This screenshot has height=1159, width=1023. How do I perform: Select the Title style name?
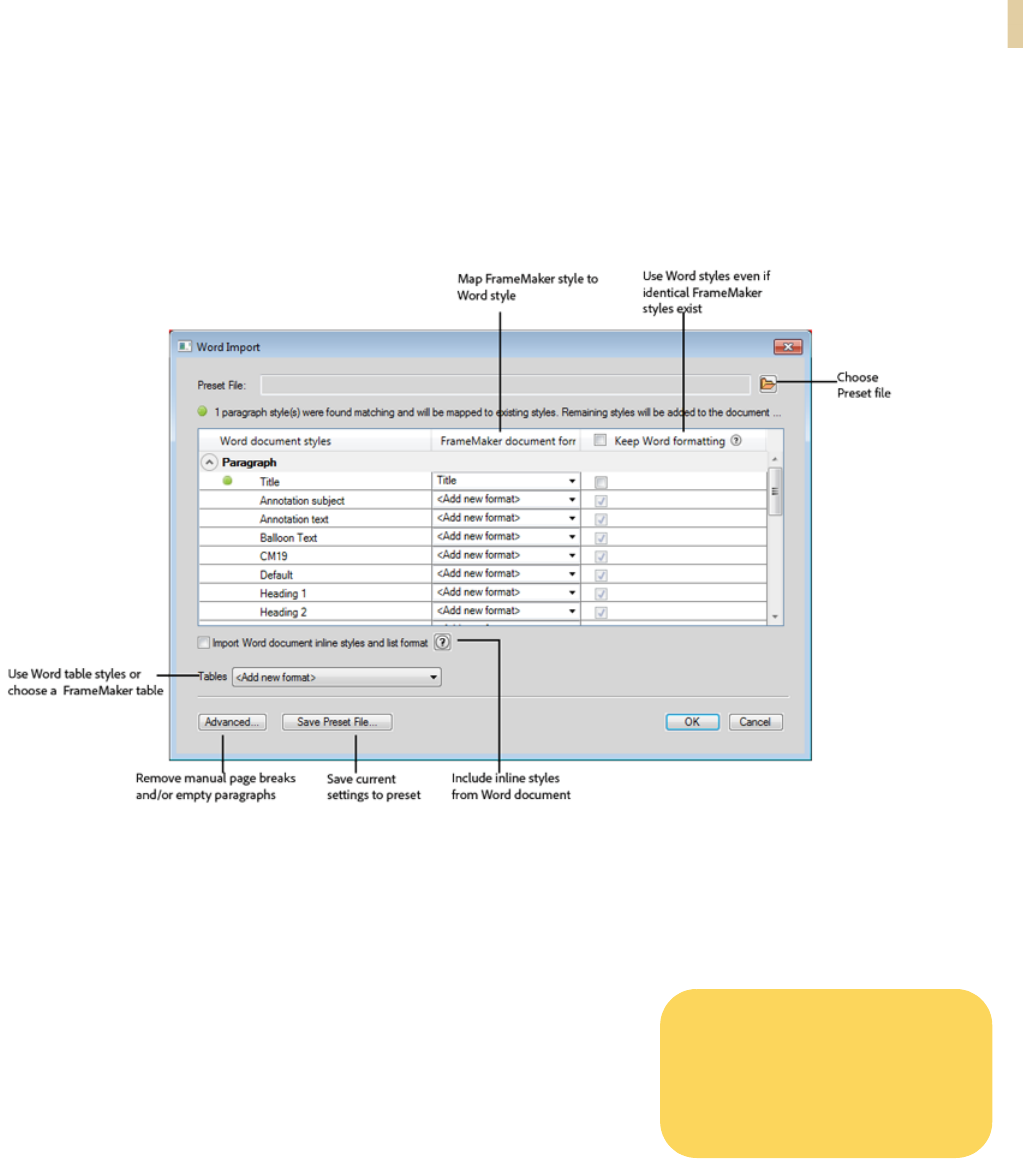tap(269, 482)
